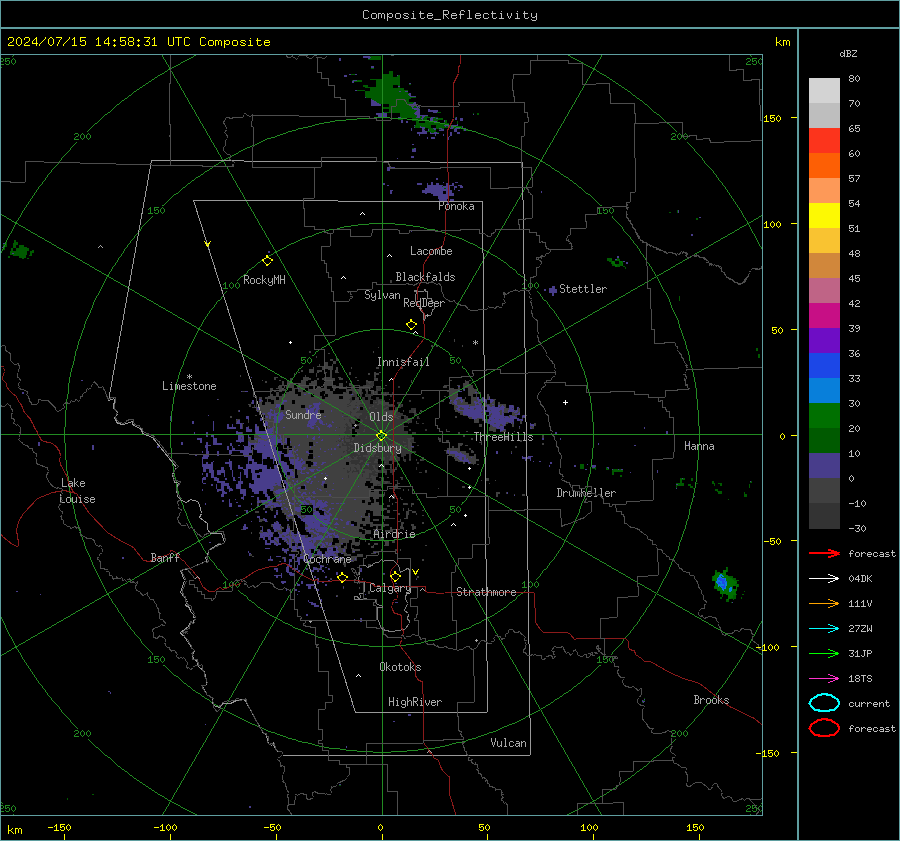
Task: Click the dBZ legend heading
Action: (848, 54)
